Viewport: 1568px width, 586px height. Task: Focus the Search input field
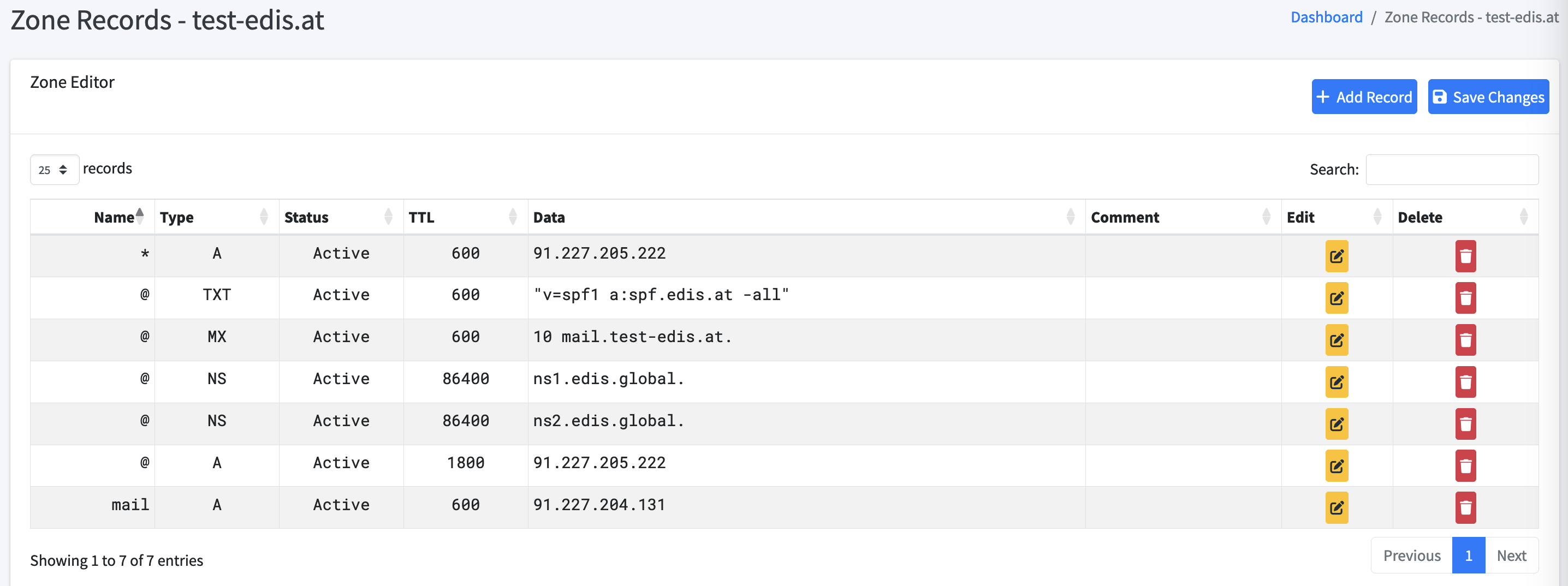[x=1452, y=170]
